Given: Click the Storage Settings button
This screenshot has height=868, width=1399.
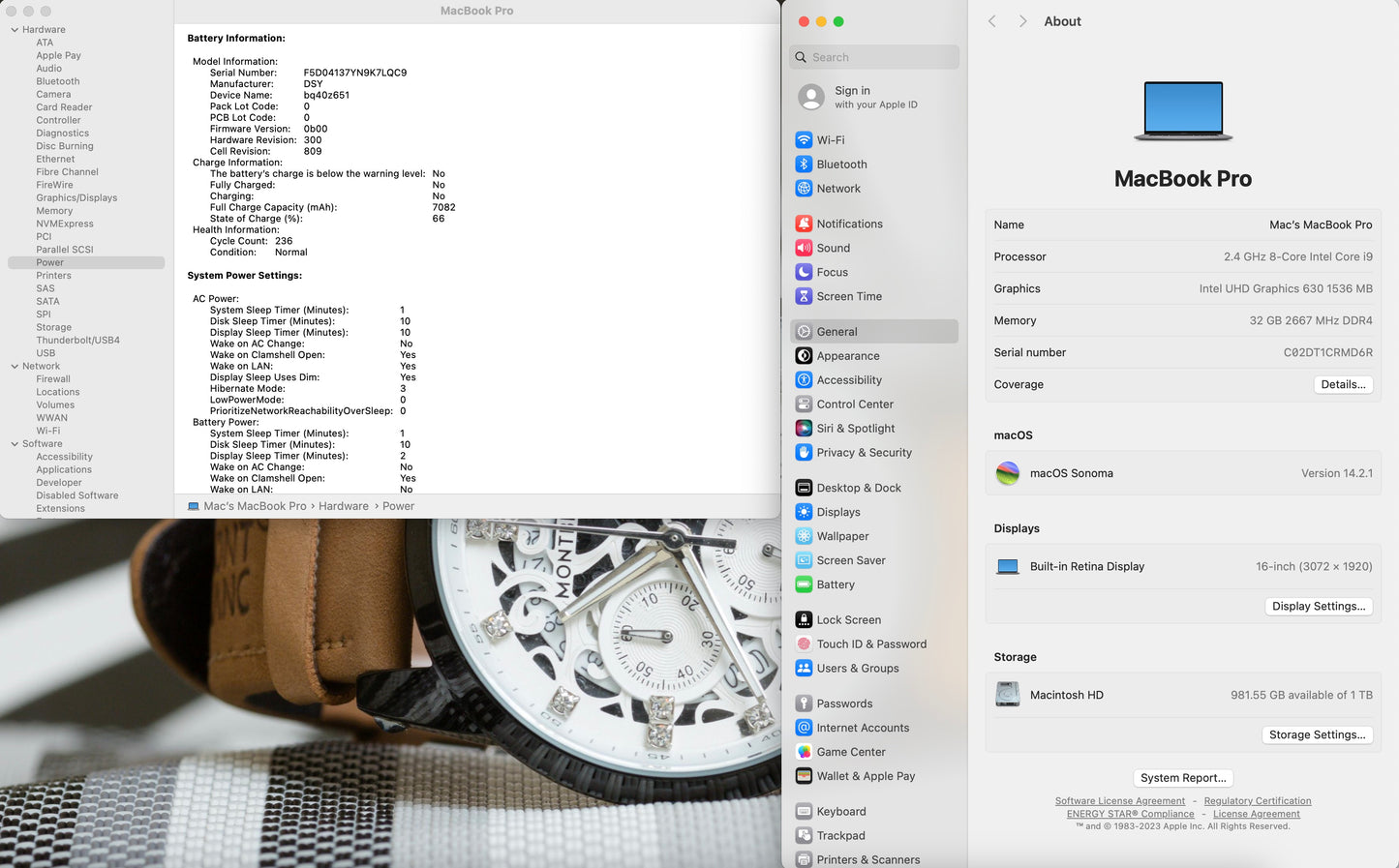Looking at the screenshot, I should (x=1317, y=734).
